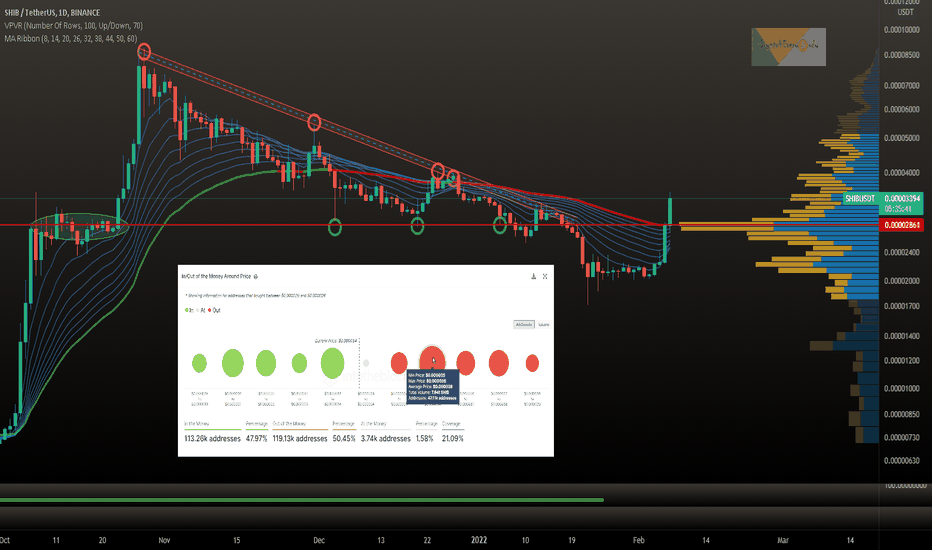Click the leftmost small green bubble

(199, 363)
